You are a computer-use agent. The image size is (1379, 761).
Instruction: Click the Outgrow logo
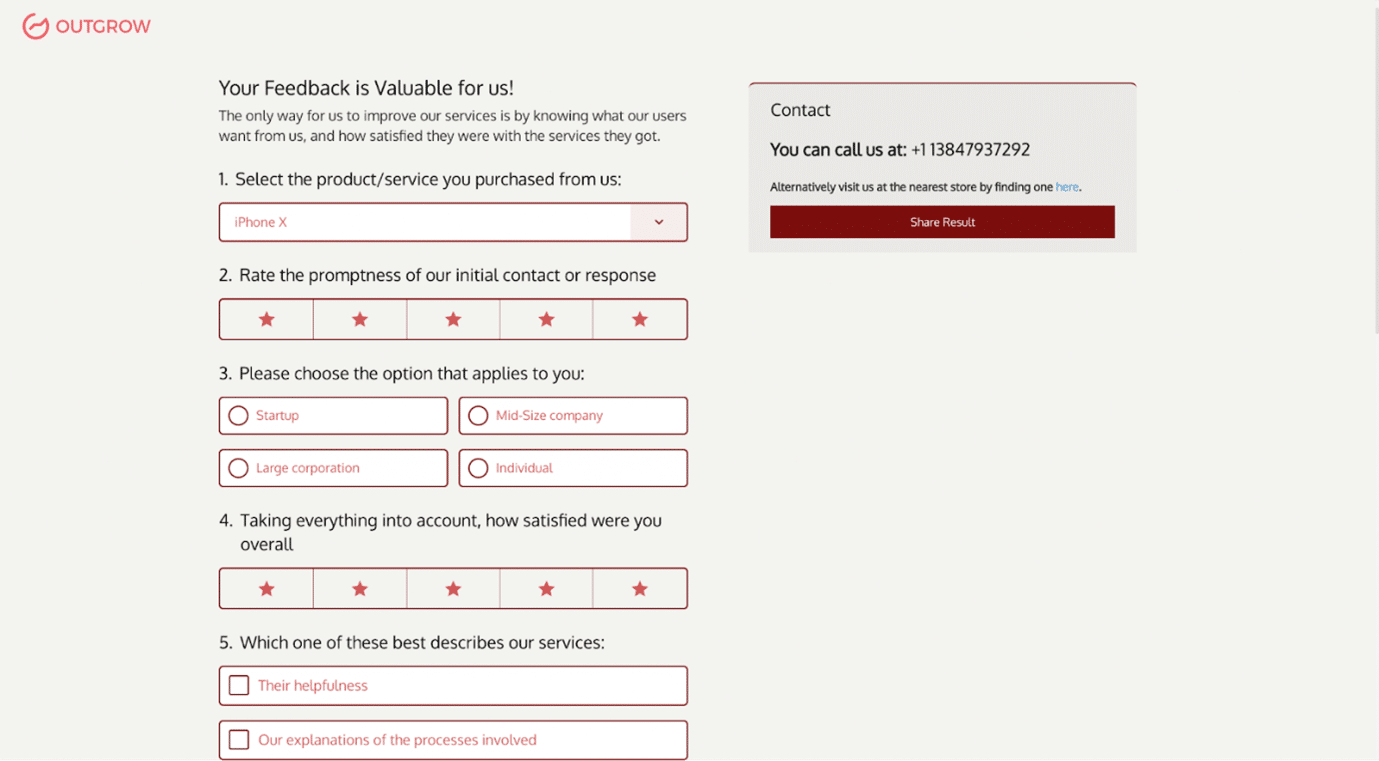86,27
